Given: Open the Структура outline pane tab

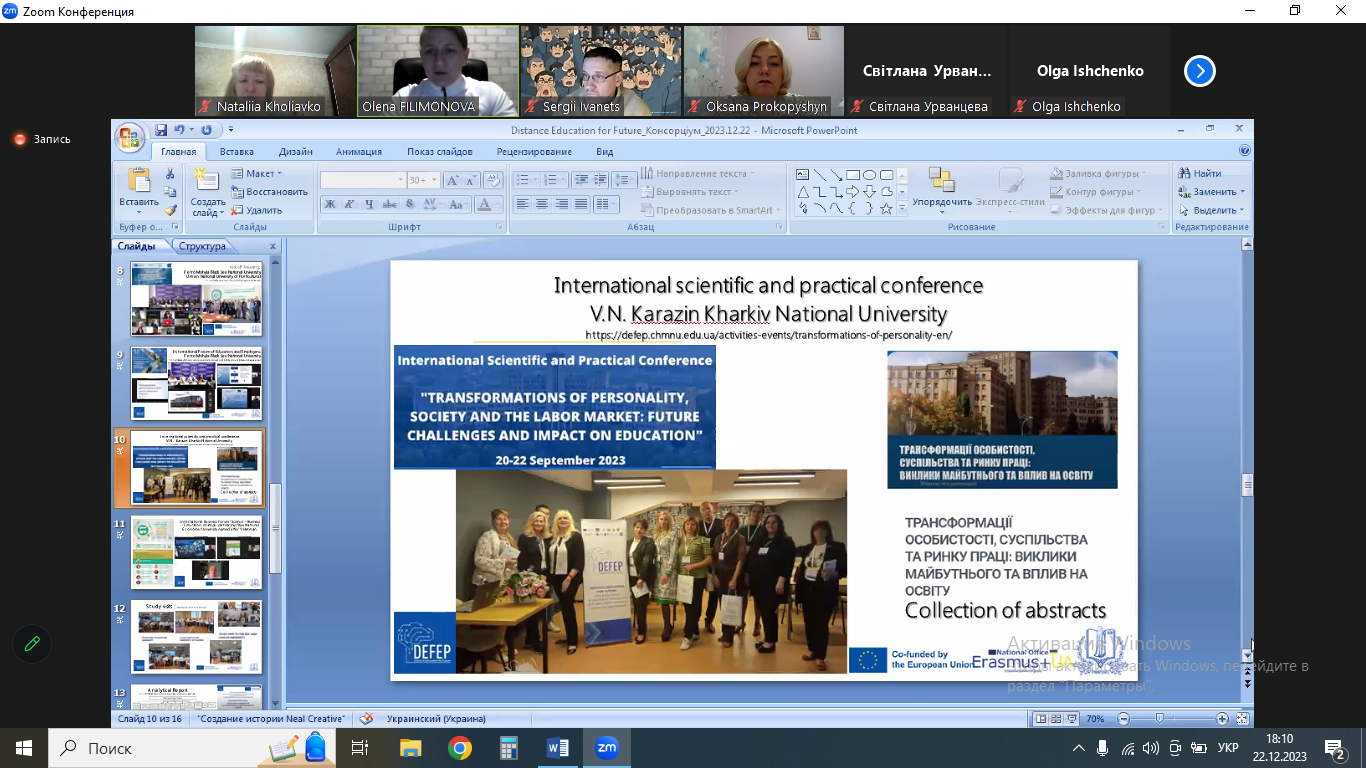Looking at the screenshot, I should coord(203,246).
